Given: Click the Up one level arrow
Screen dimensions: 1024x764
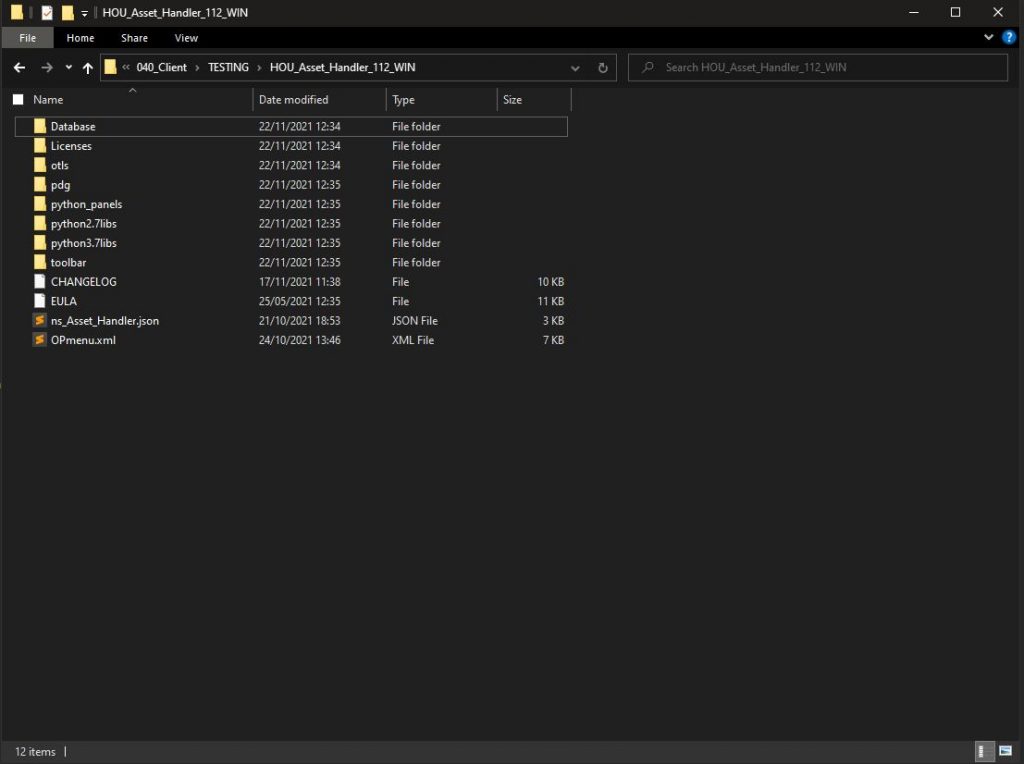Looking at the screenshot, I should coord(88,68).
